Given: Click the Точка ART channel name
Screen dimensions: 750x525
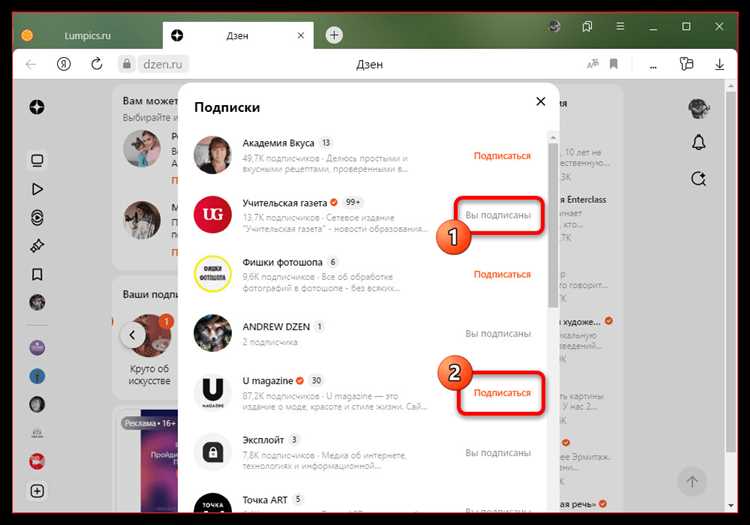Looking at the screenshot, I should (265, 500).
